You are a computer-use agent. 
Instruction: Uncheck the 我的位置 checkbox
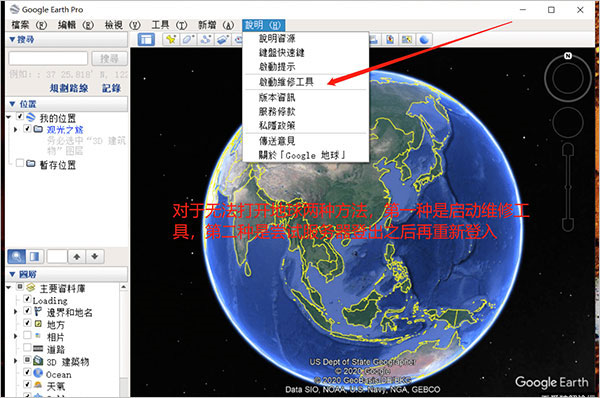coord(20,116)
